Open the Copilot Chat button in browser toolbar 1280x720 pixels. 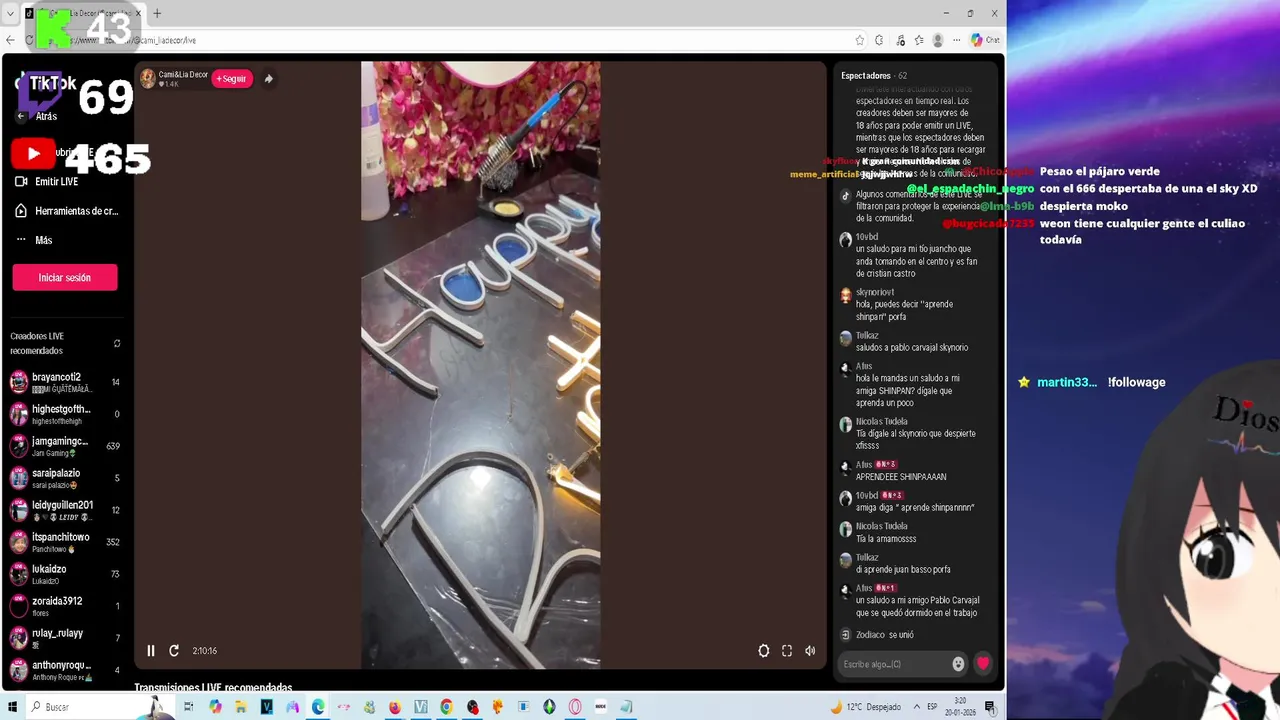tap(985, 40)
